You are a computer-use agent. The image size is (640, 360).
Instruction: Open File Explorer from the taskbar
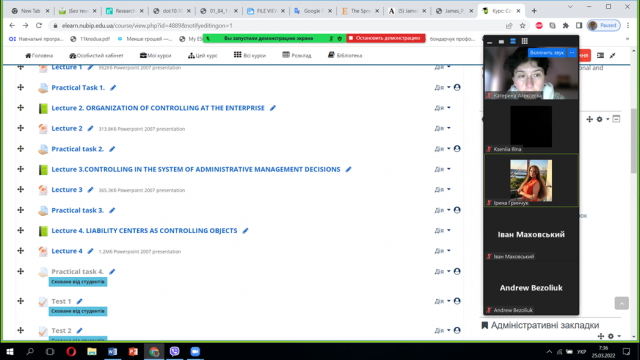click(92, 351)
